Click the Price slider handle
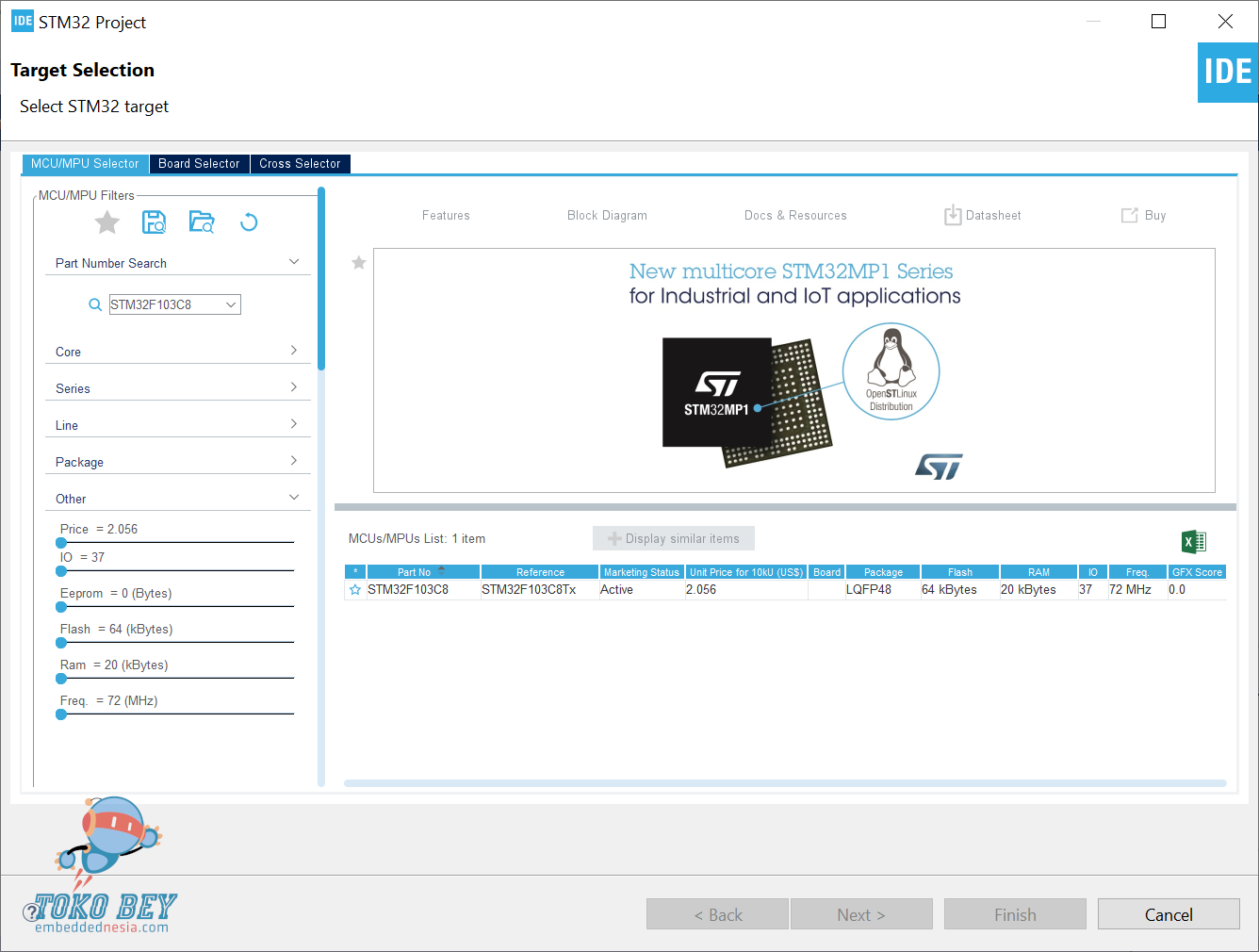The image size is (1259, 952). point(61,543)
